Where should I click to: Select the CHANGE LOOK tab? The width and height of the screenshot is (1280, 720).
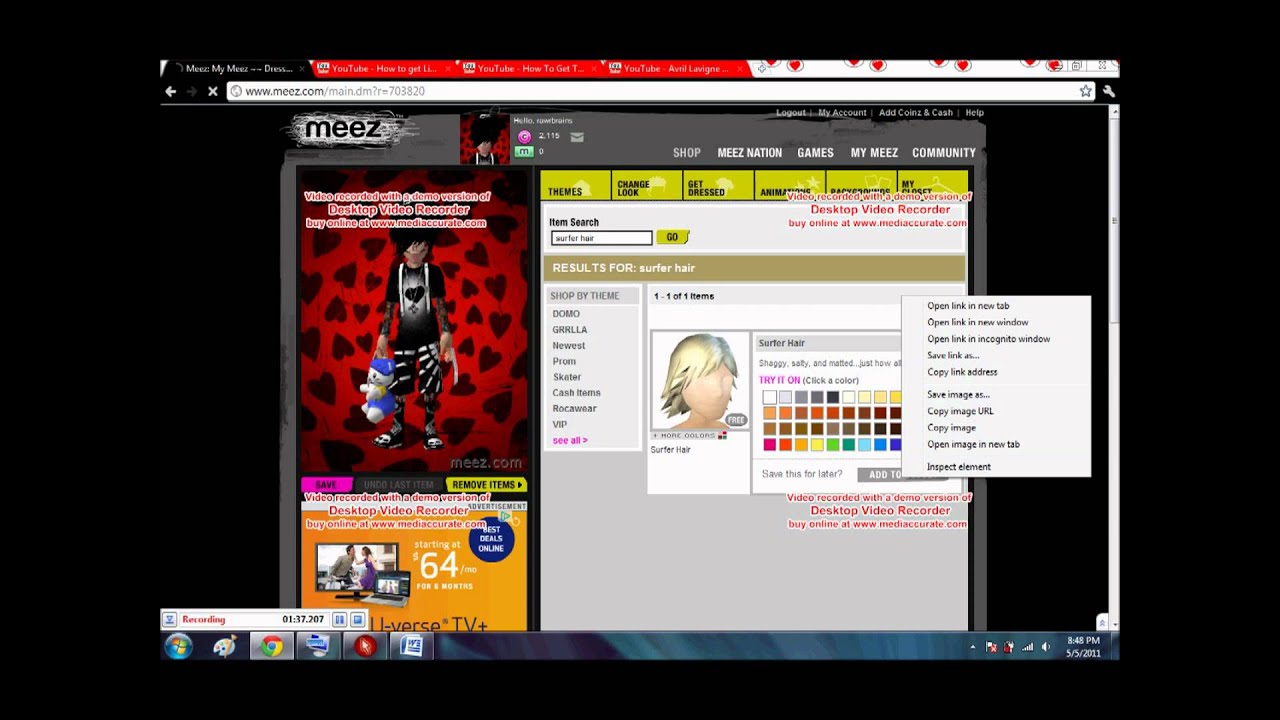point(646,187)
